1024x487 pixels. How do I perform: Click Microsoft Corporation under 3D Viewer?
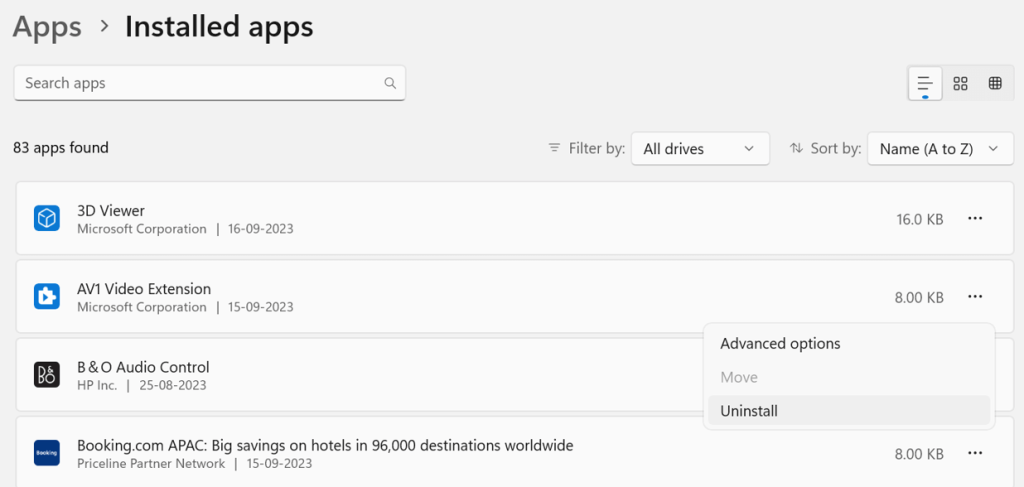(142, 229)
